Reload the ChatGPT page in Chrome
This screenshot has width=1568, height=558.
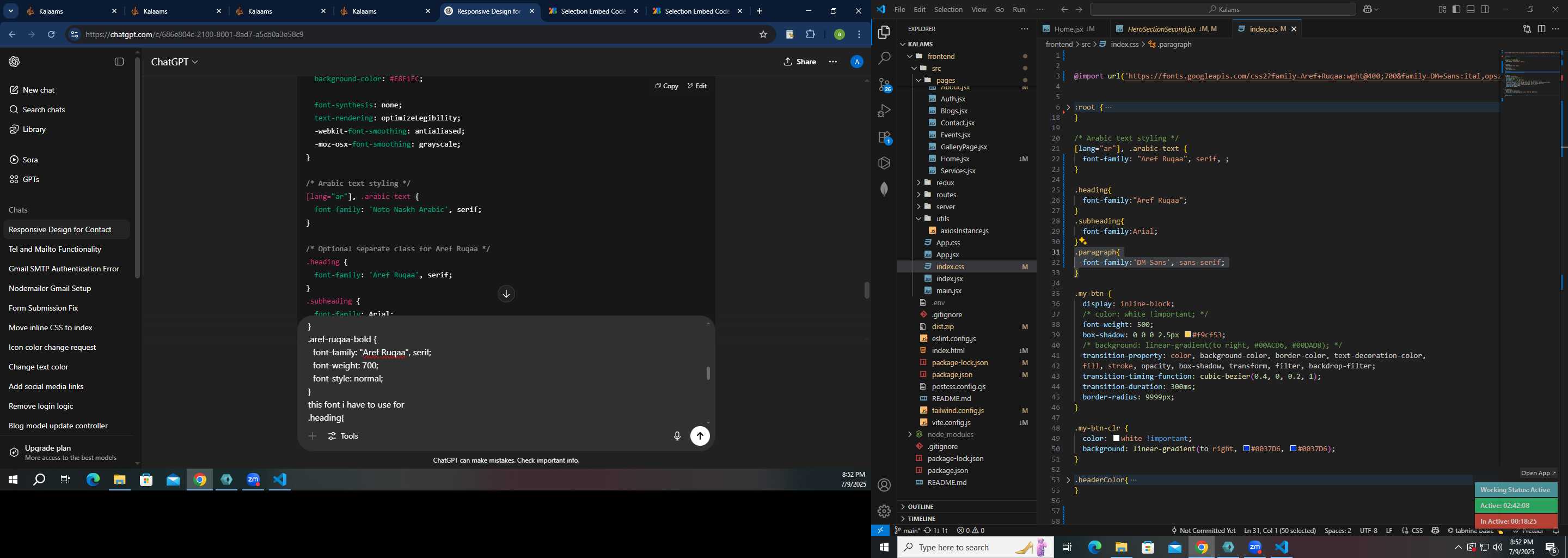51,35
